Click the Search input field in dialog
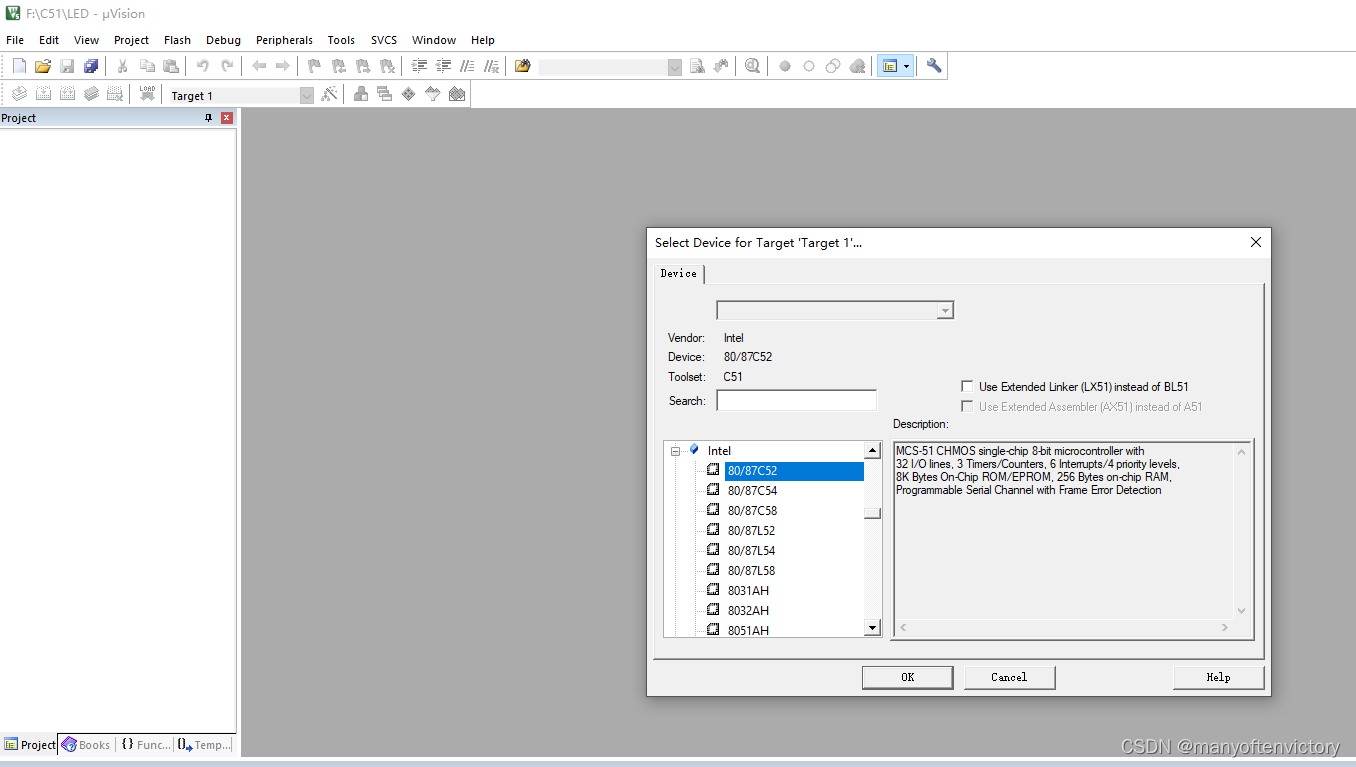Image resolution: width=1356 pixels, height=767 pixels. [x=796, y=401]
